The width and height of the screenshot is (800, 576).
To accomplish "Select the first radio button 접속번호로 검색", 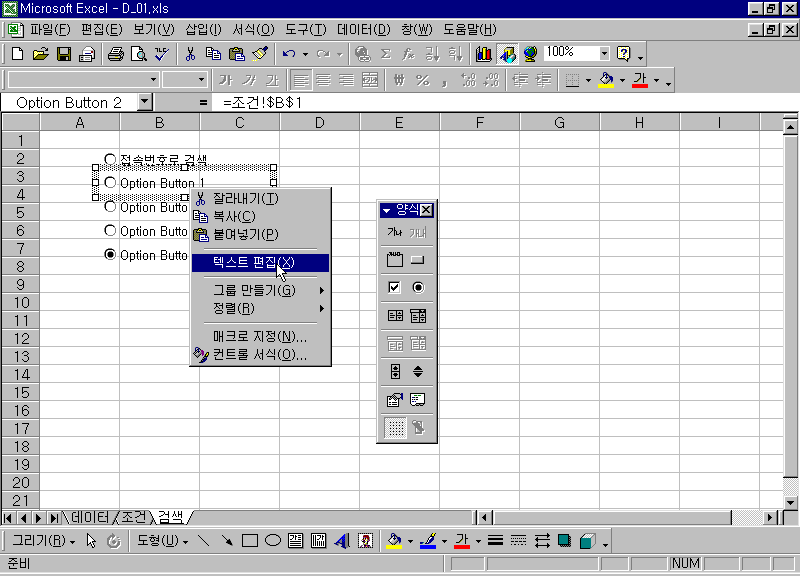I will (x=110, y=160).
